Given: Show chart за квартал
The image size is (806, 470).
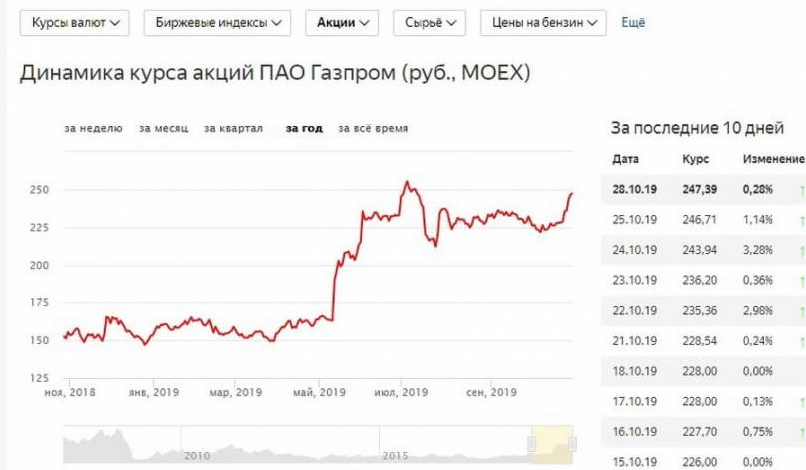Looking at the screenshot, I should pyautogui.click(x=233, y=128).
